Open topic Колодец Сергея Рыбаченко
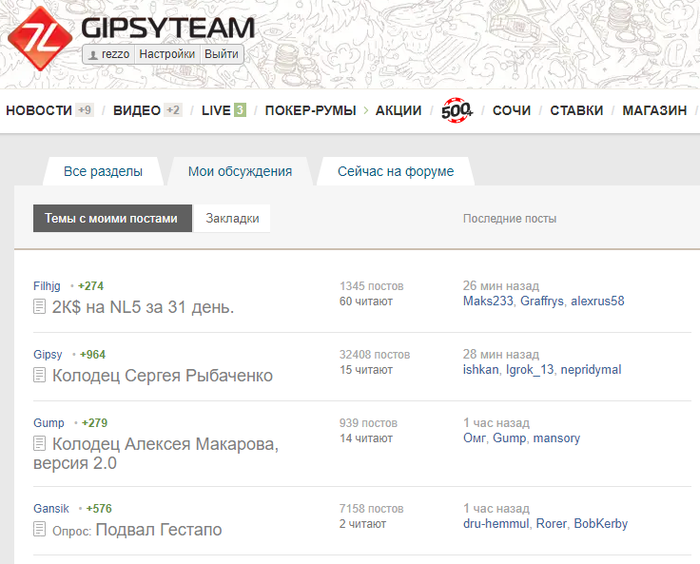 [162, 376]
